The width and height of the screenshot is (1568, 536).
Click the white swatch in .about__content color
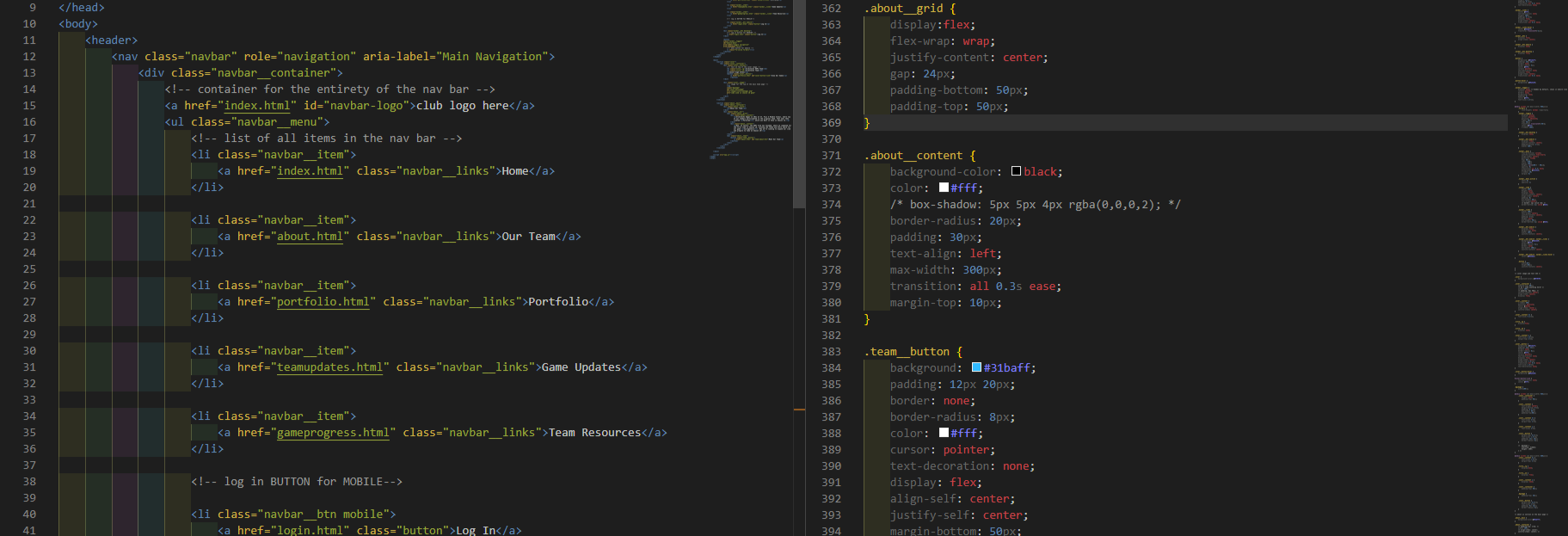[944, 188]
